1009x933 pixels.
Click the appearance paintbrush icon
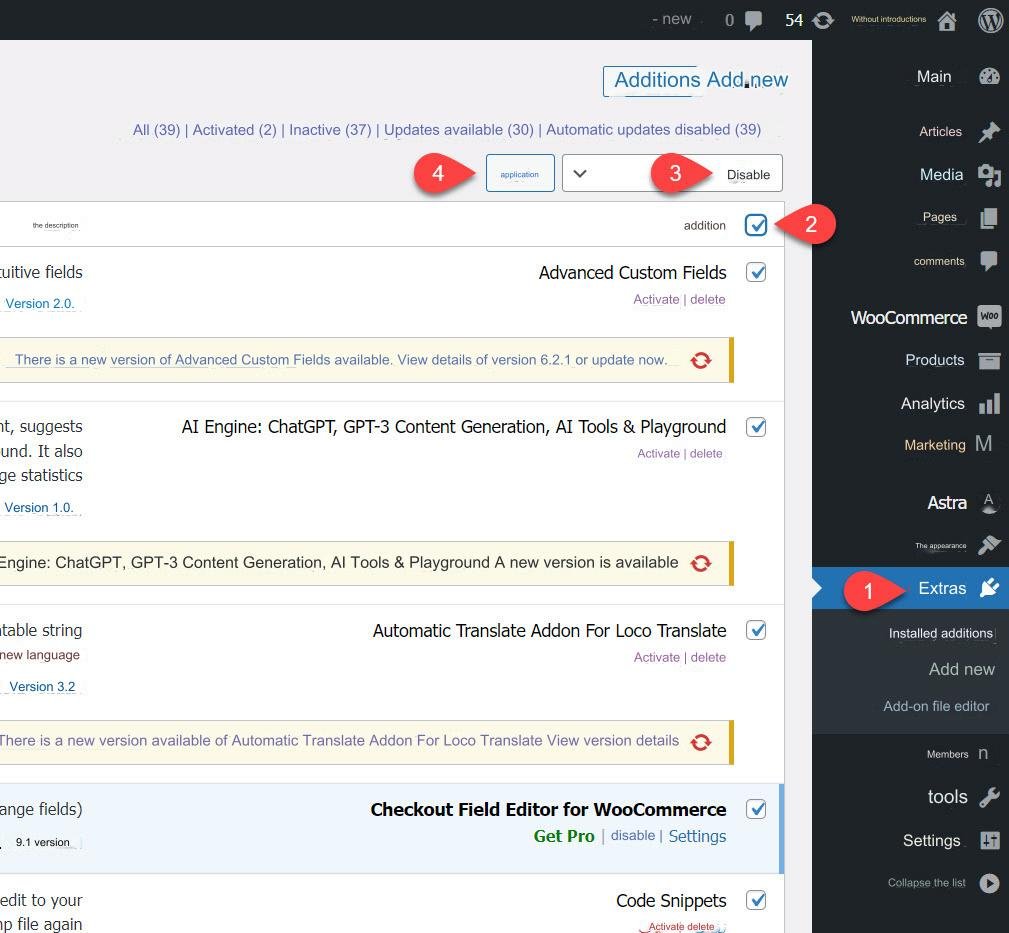(989, 544)
